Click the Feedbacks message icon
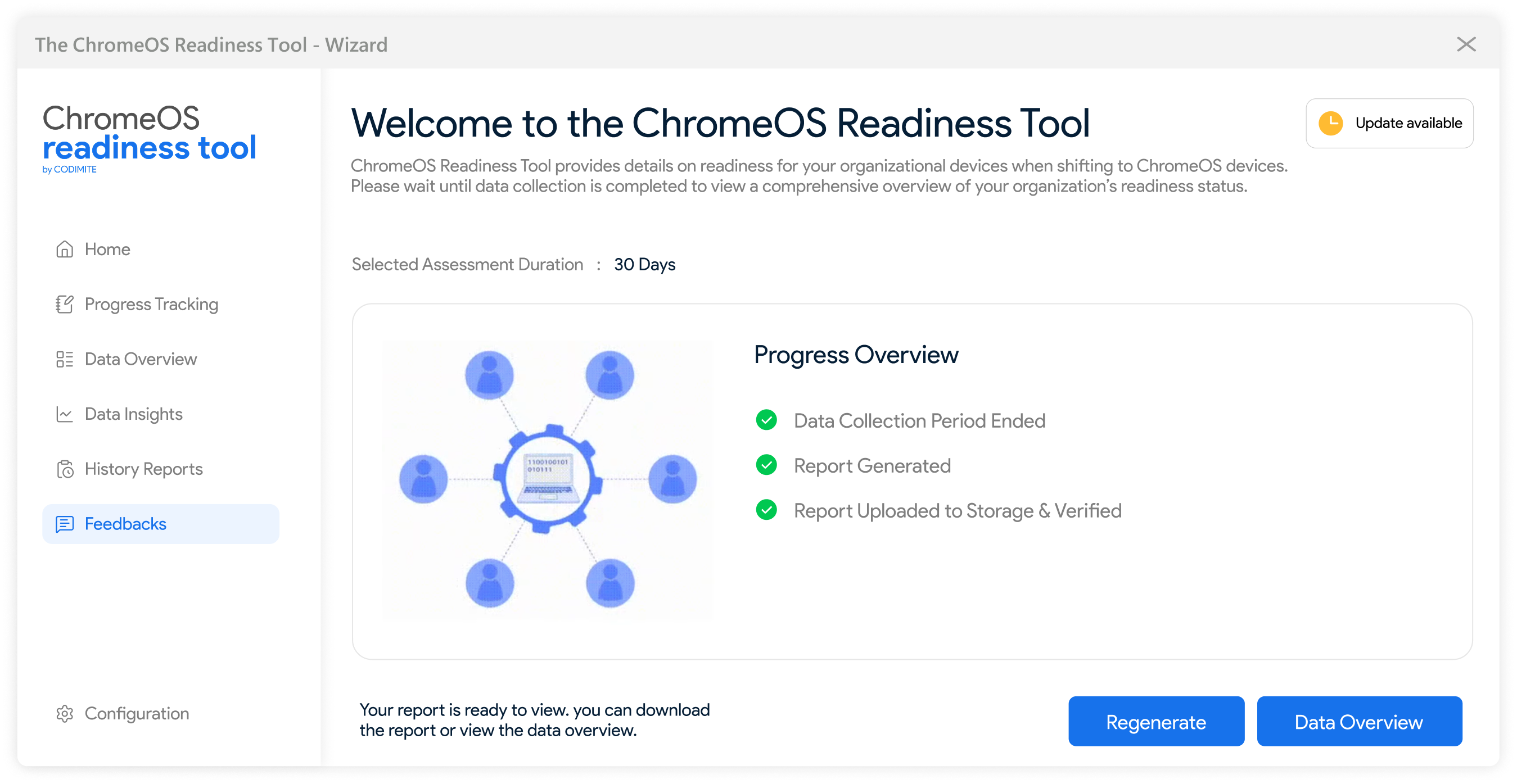The width and height of the screenshot is (1517, 784). (64, 524)
